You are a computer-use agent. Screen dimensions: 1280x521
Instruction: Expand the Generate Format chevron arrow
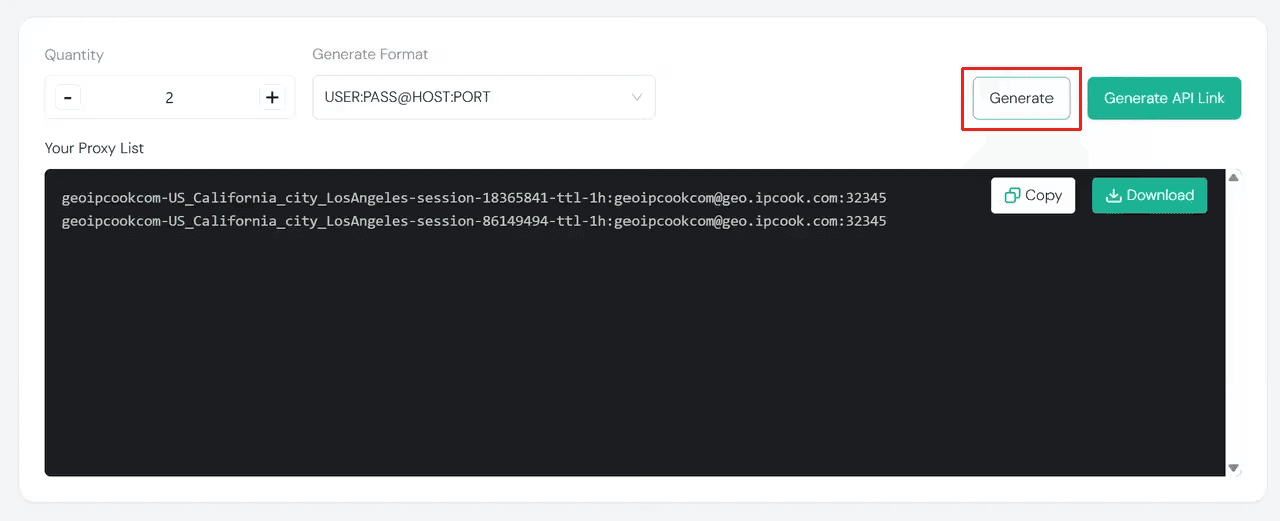(637, 98)
